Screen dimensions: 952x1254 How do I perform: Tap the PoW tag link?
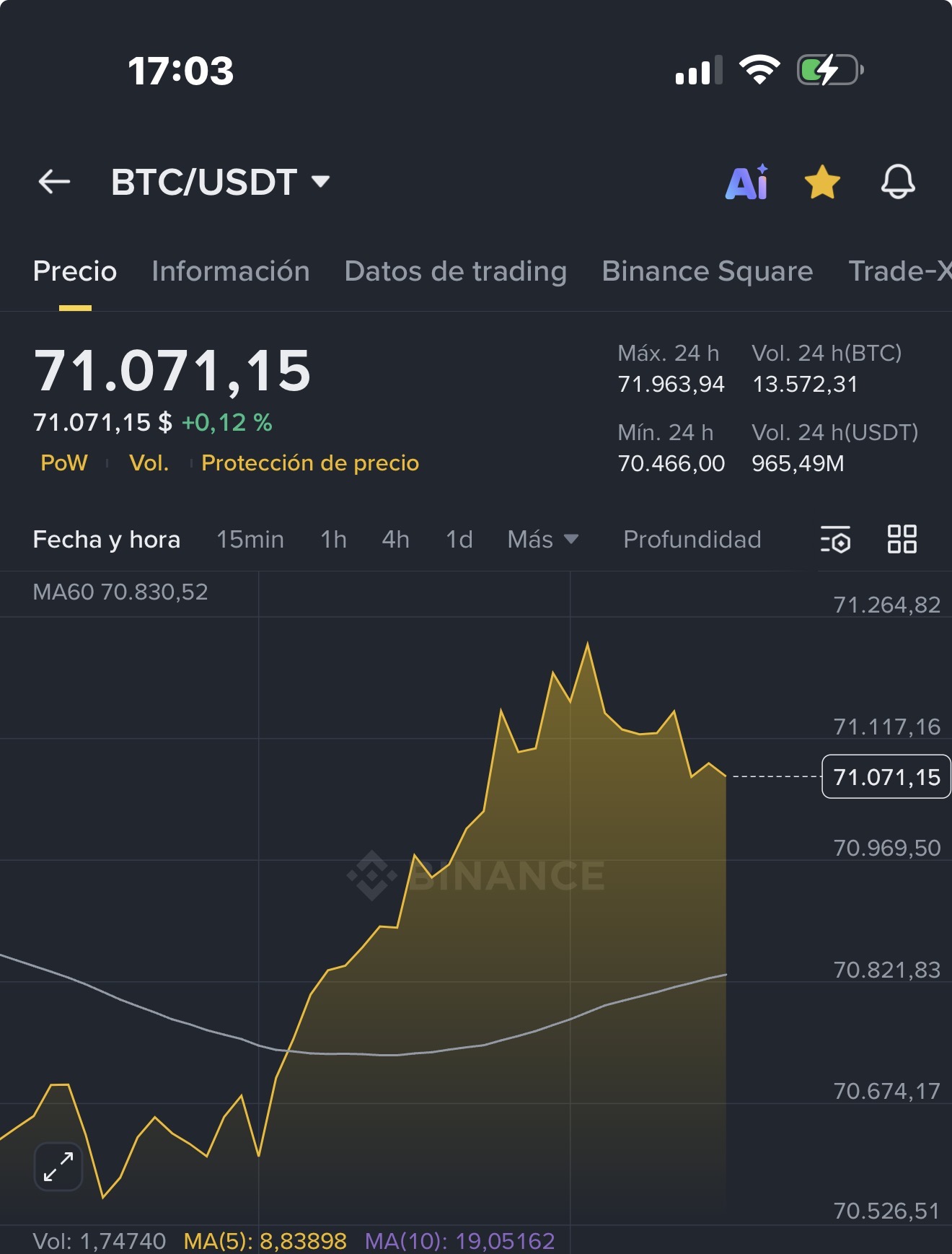[x=64, y=462]
